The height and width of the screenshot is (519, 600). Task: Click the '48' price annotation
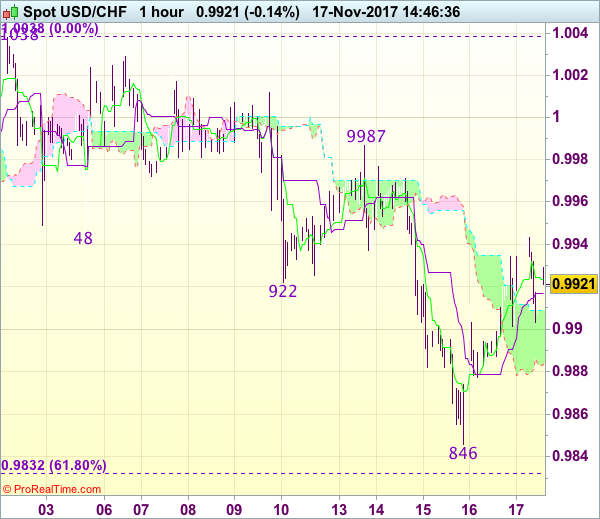click(x=83, y=238)
